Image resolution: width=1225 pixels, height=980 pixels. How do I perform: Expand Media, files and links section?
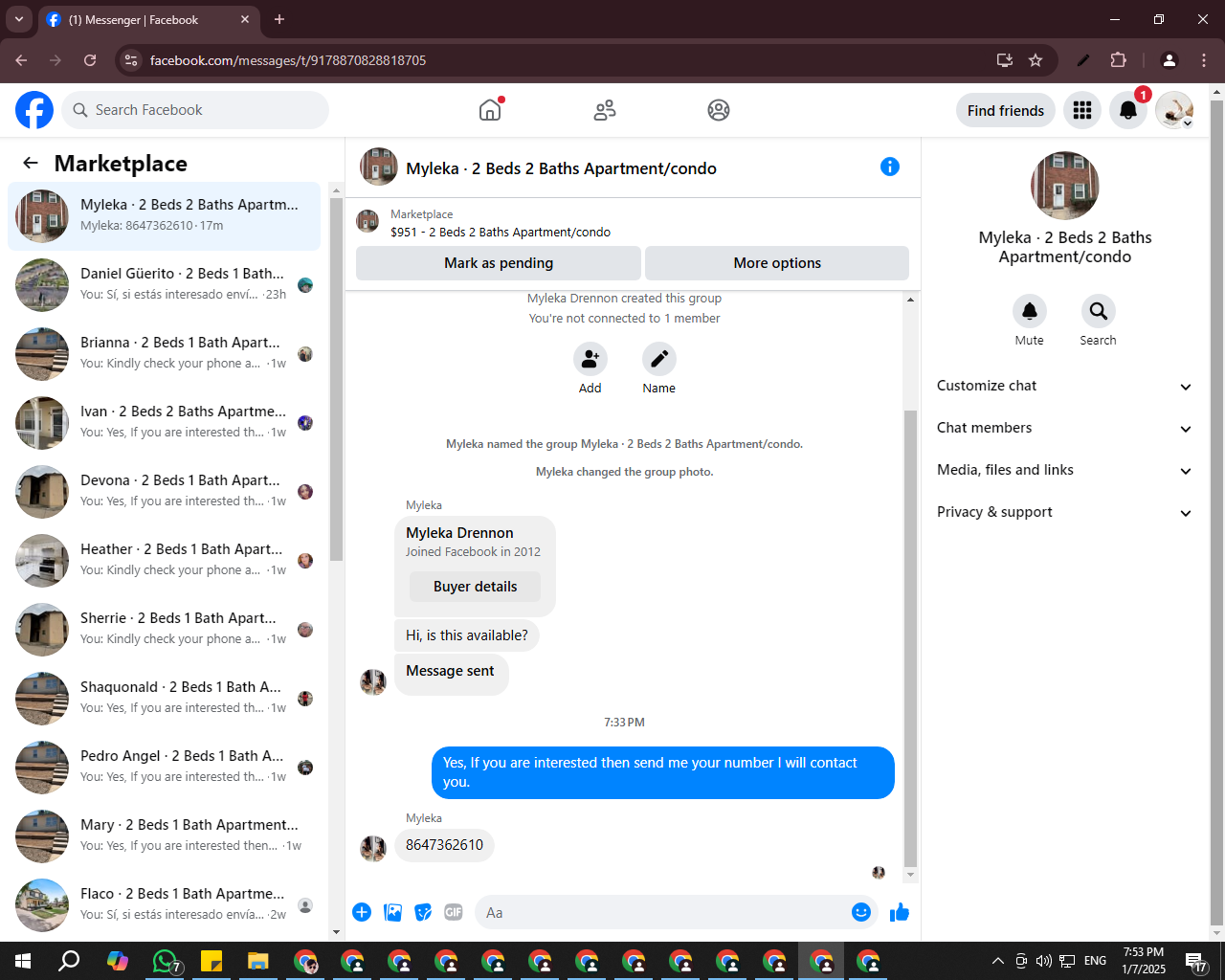(1064, 470)
